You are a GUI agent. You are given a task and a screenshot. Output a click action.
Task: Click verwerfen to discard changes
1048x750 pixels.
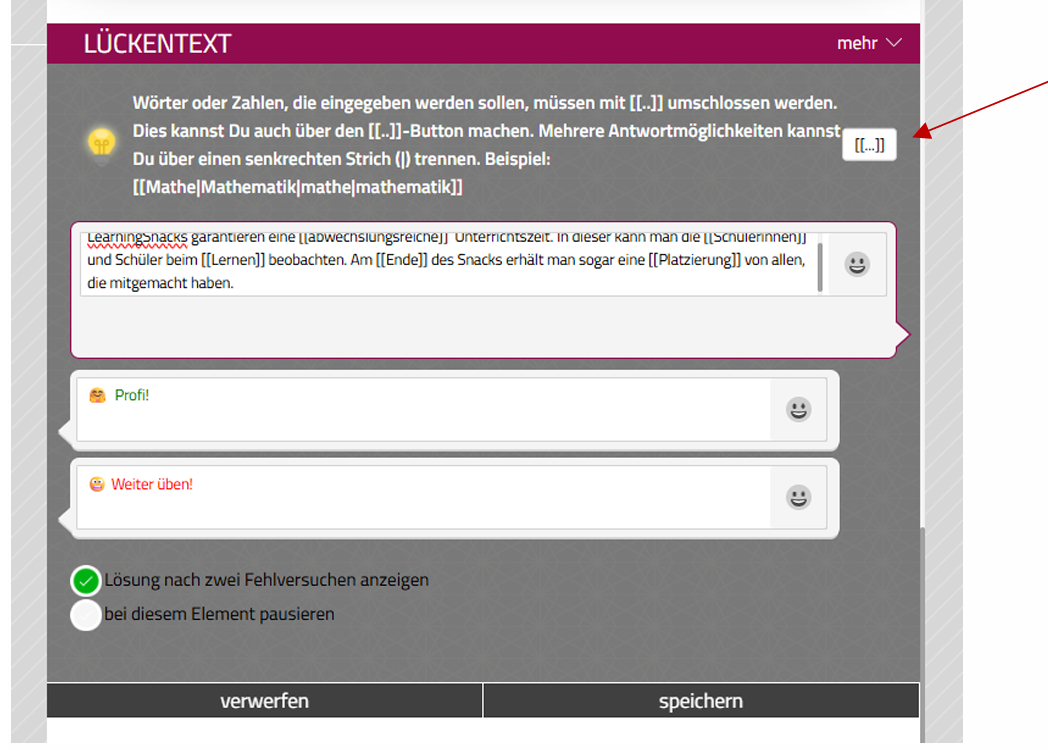coord(264,701)
